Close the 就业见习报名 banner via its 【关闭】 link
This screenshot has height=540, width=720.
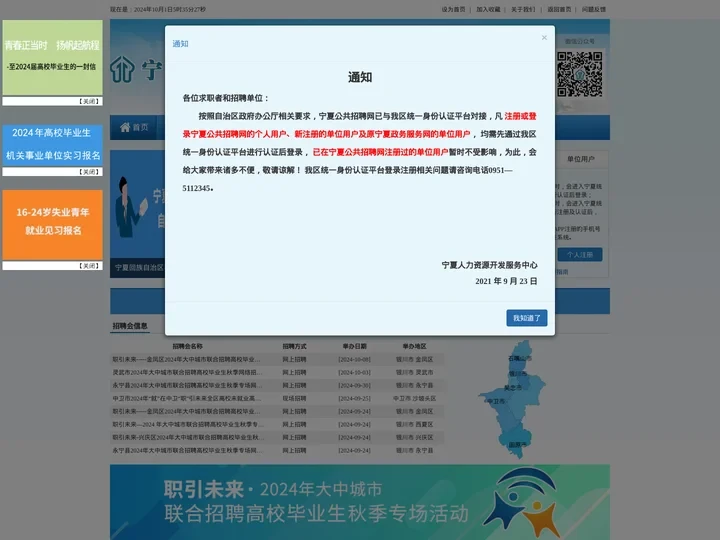click(x=89, y=266)
